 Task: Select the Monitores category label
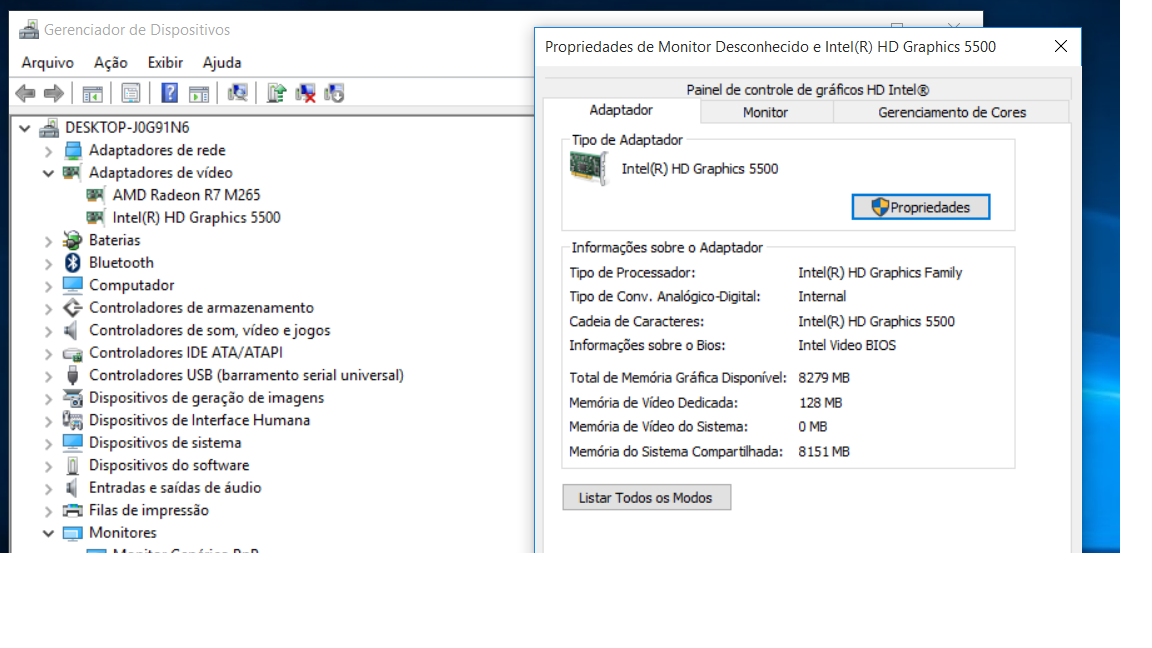(123, 533)
